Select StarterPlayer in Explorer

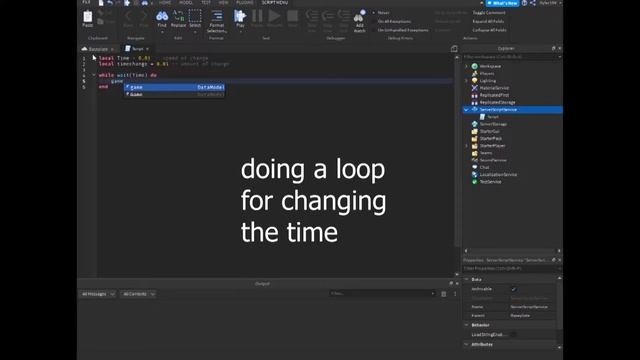pyautogui.click(x=492, y=146)
